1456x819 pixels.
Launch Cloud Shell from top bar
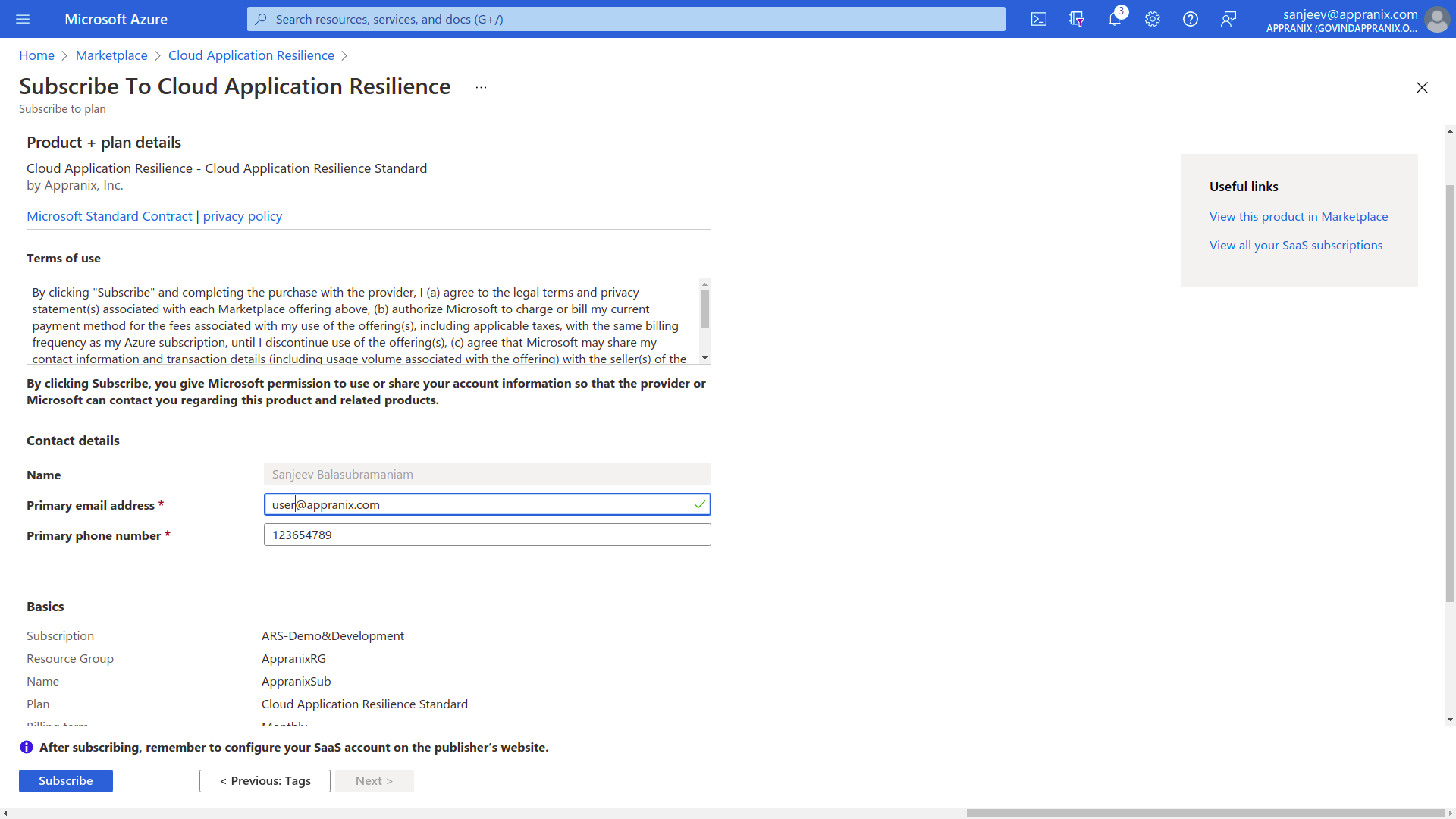(x=1039, y=19)
